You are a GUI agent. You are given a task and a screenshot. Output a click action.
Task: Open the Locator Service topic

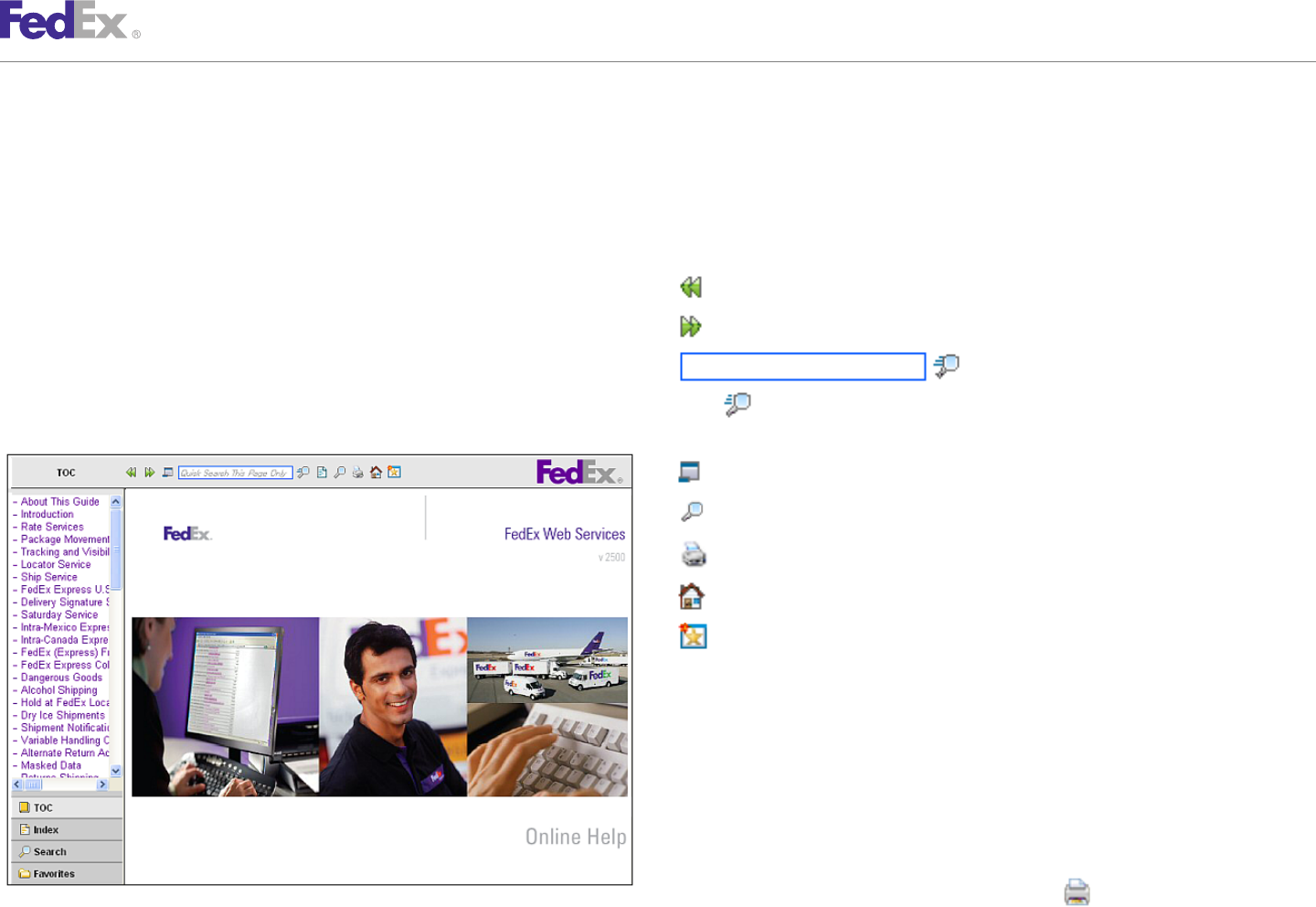(56, 565)
